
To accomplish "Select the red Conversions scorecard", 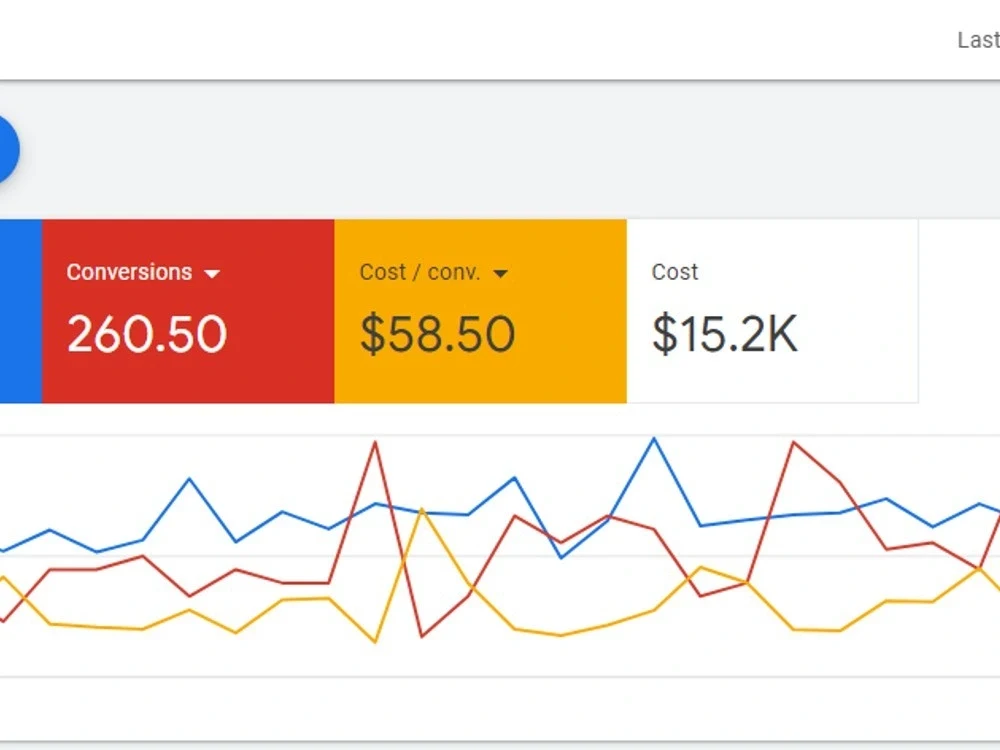I will click(x=188, y=311).
